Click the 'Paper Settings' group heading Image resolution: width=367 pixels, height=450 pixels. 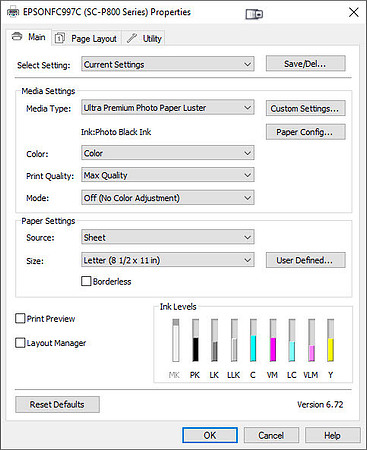(x=48, y=221)
